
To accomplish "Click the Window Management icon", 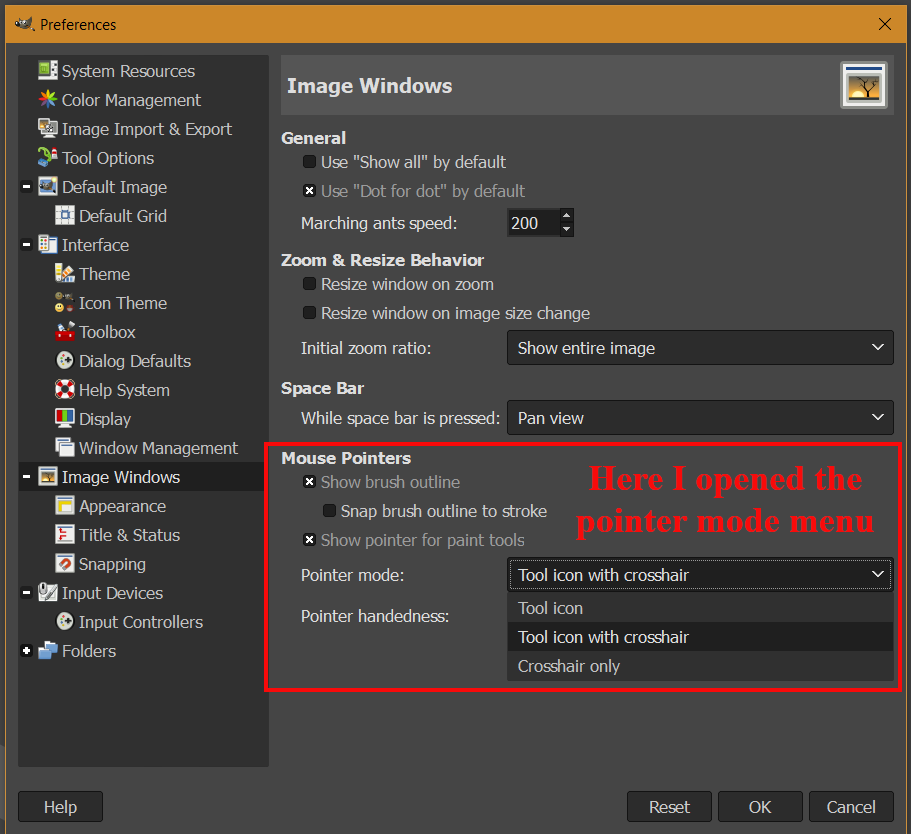I will pos(64,448).
